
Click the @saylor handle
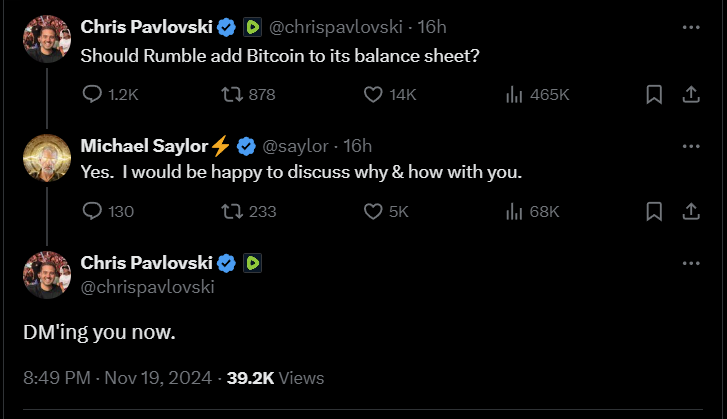[296, 146]
